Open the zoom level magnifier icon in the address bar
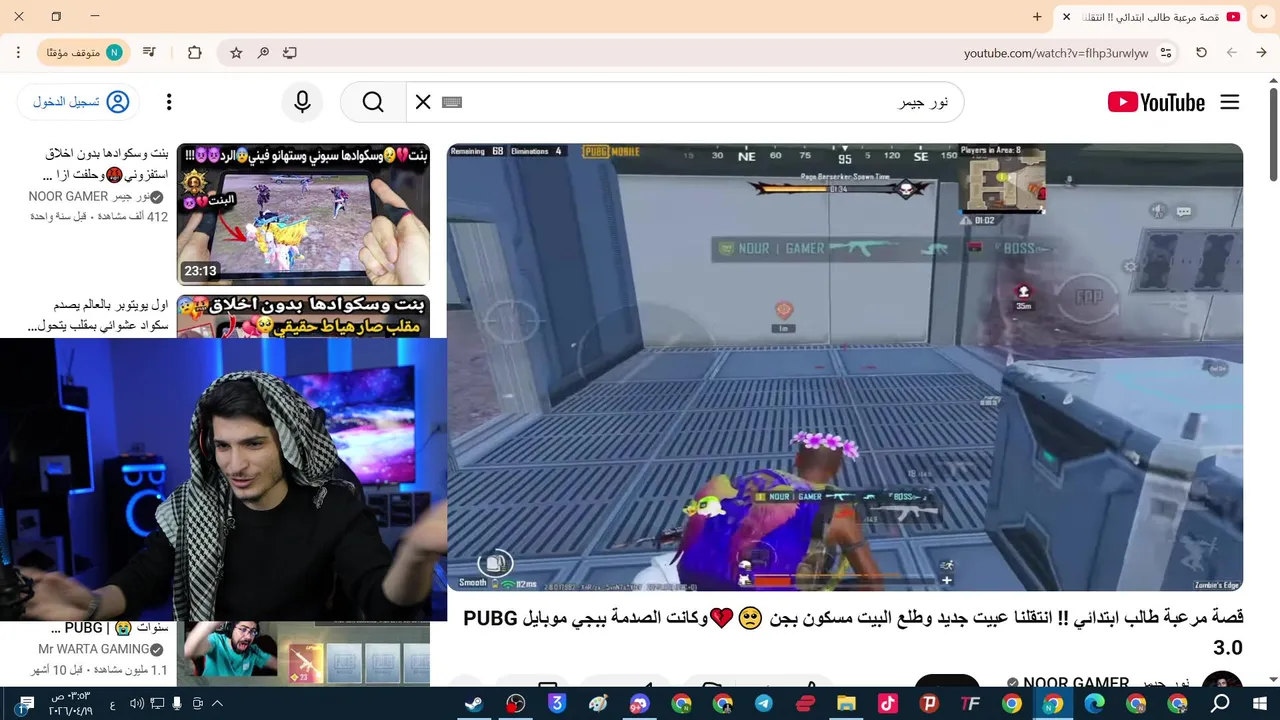The height and width of the screenshot is (720, 1280). click(x=263, y=53)
